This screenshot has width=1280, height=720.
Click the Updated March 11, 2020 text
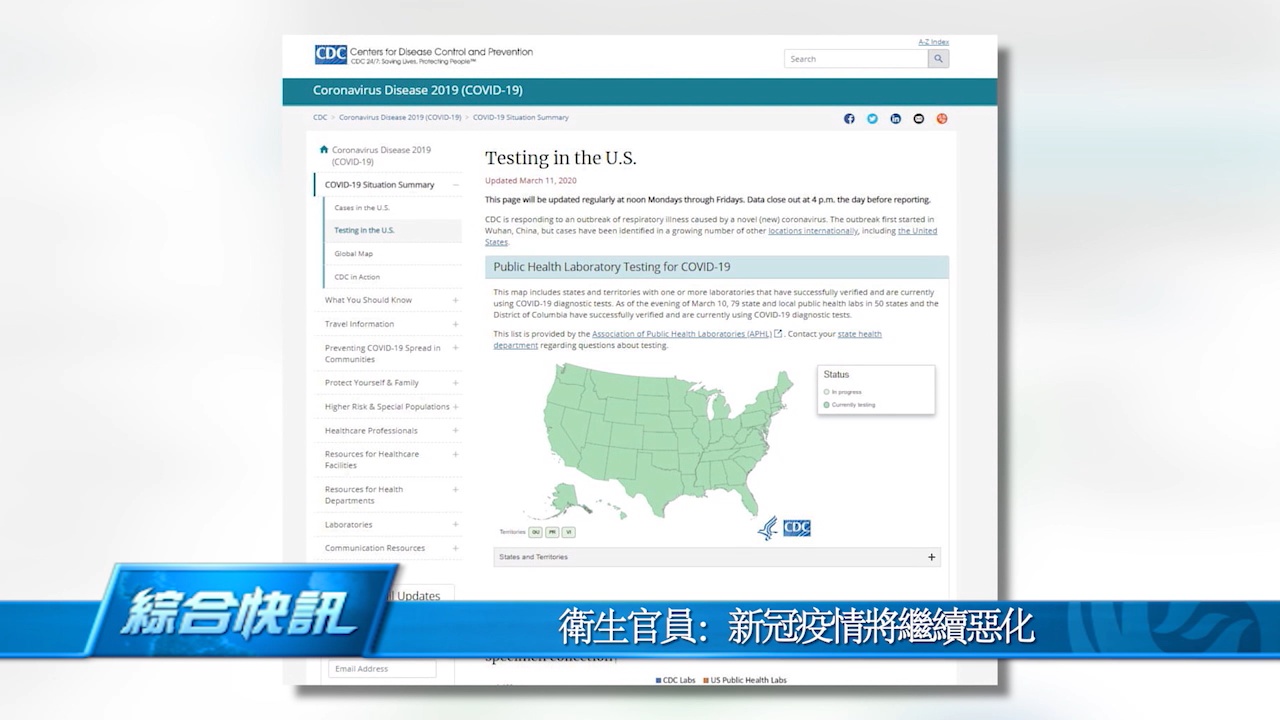[531, 181]
